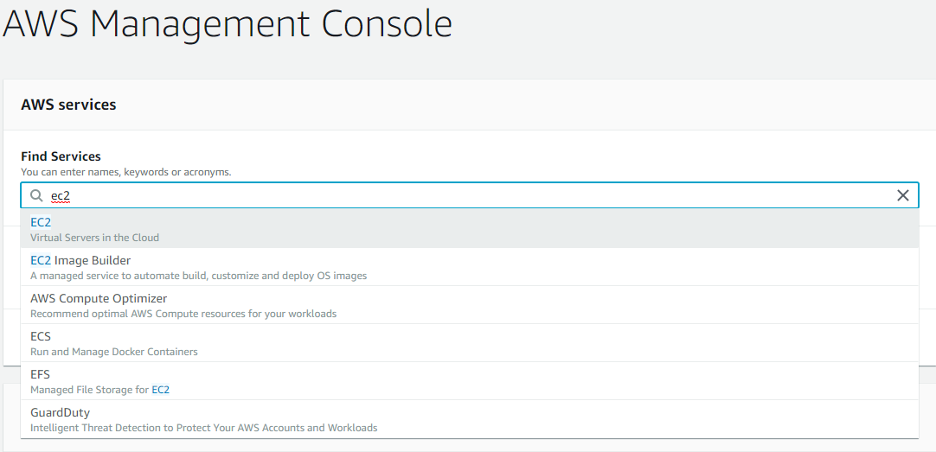Pick GuardDuty from the search results
This screenshot has width=936, height=452.
(x=470, y=419)
